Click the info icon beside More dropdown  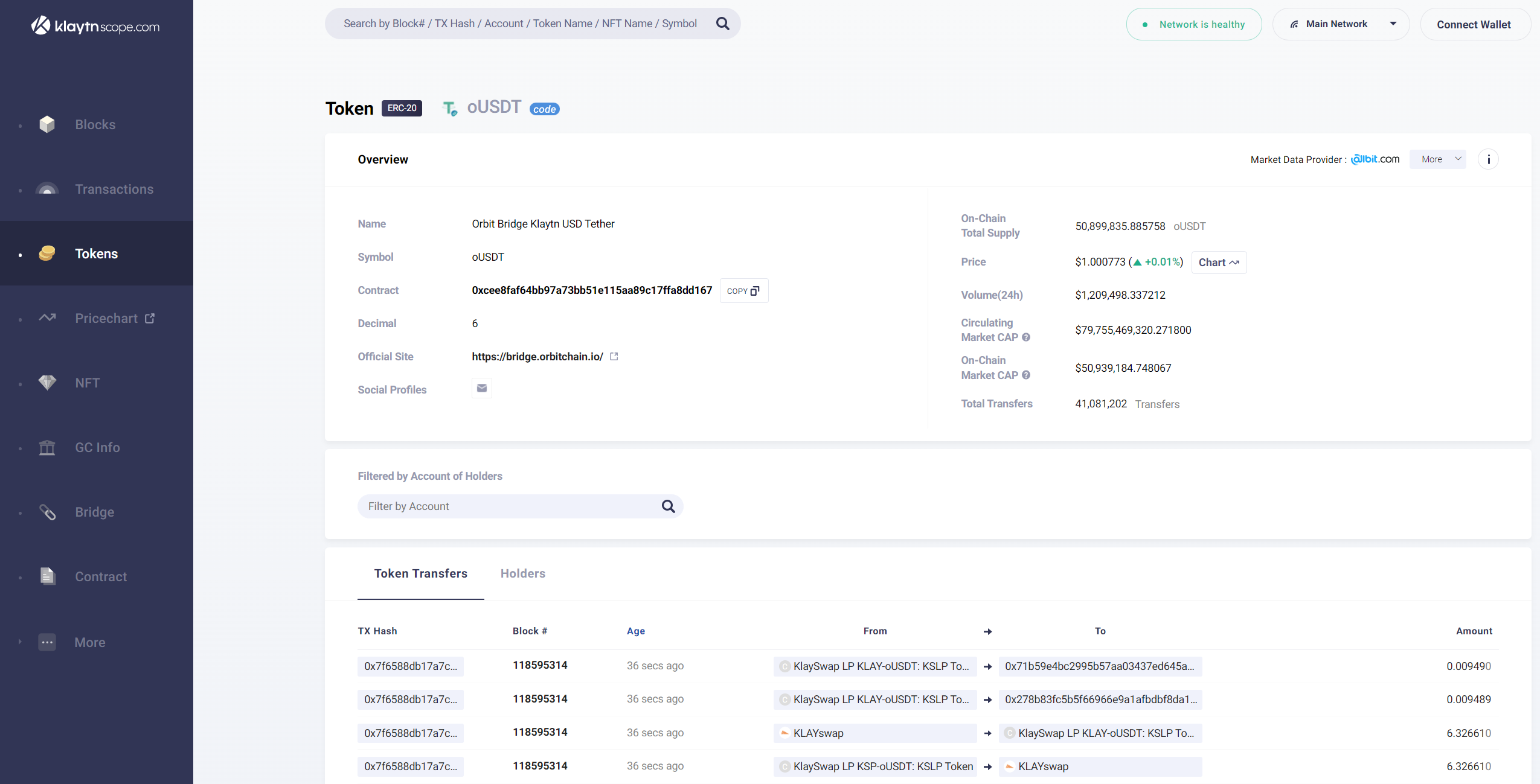pyautogui.click(x=1488, y=159)
